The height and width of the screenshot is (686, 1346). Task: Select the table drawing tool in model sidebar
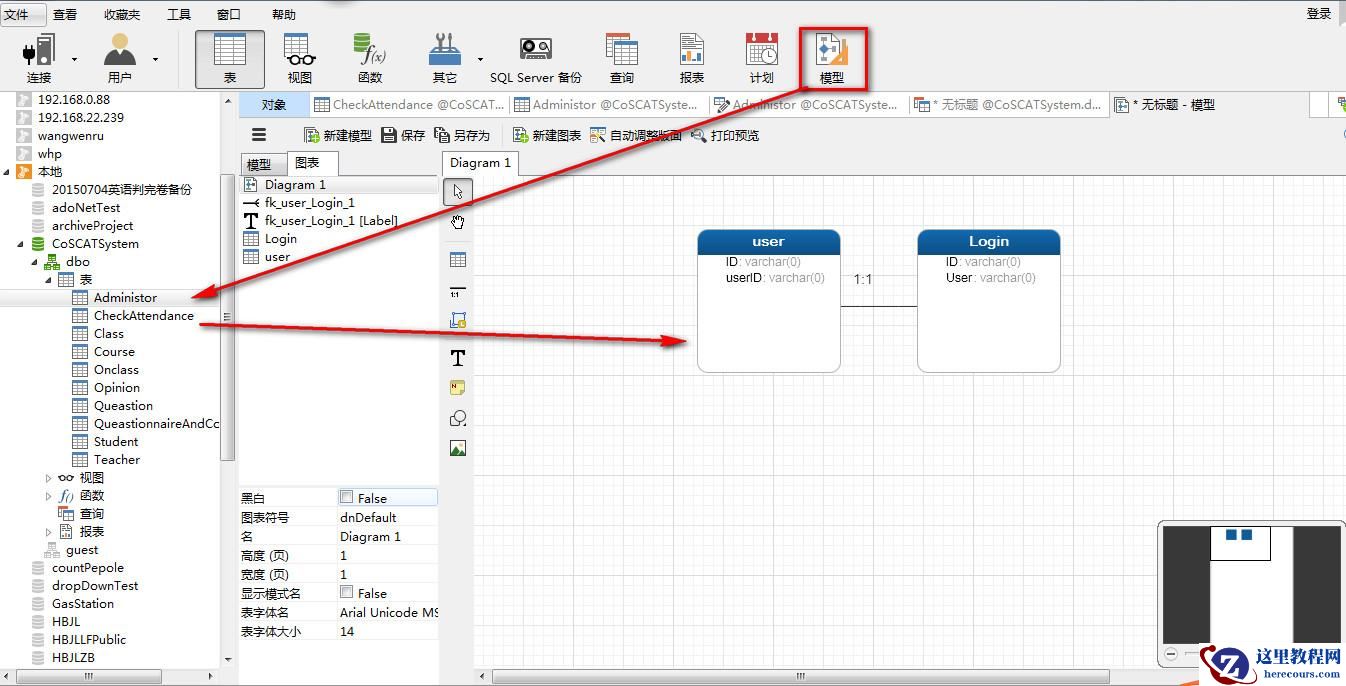457,258
